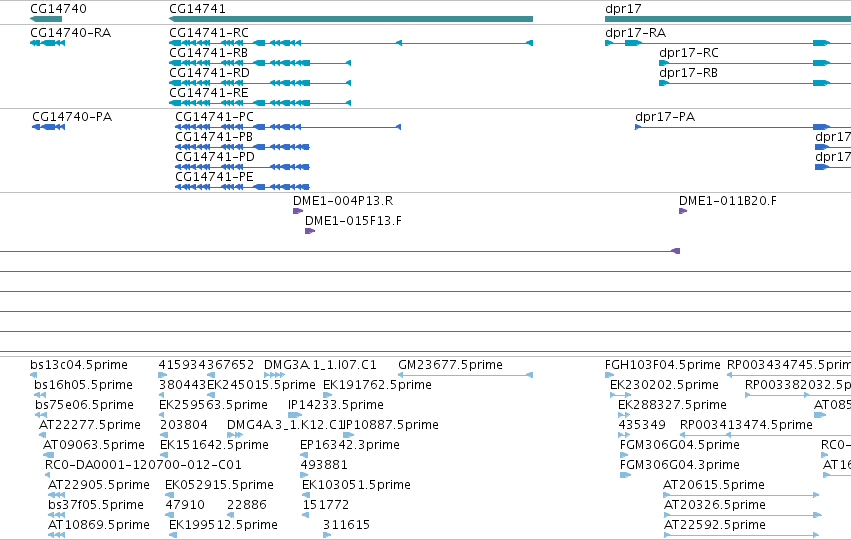
Task: Click the AT22905.5prime label
Action: (99, 485)
